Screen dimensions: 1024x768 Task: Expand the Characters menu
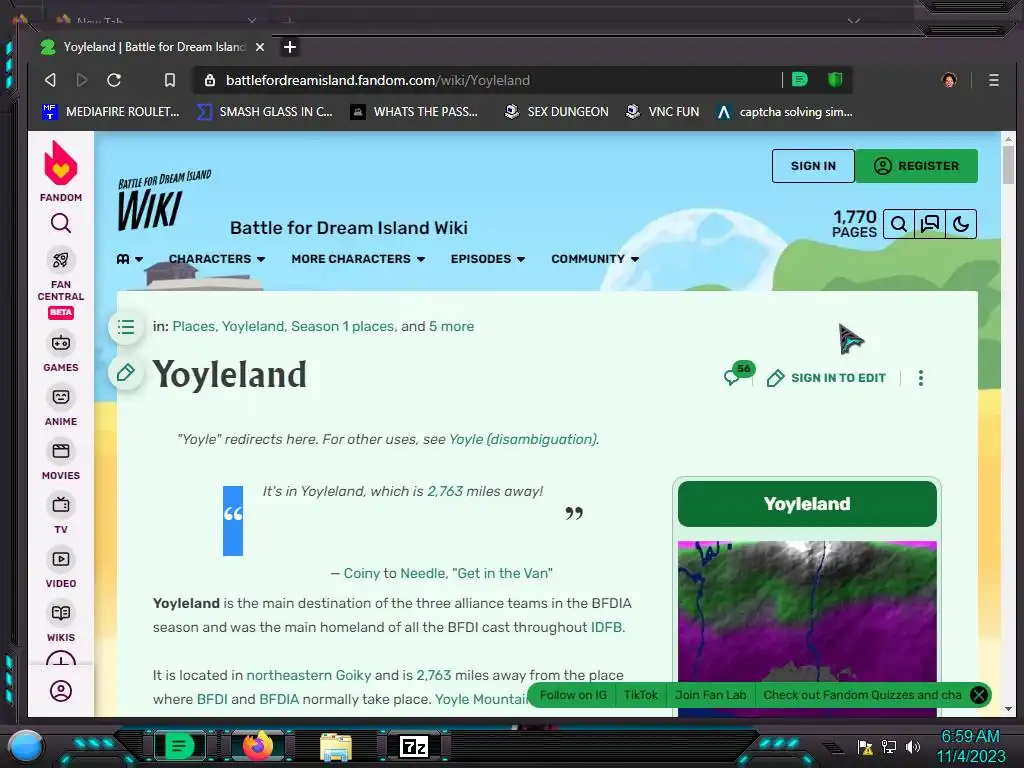(217, 259)
